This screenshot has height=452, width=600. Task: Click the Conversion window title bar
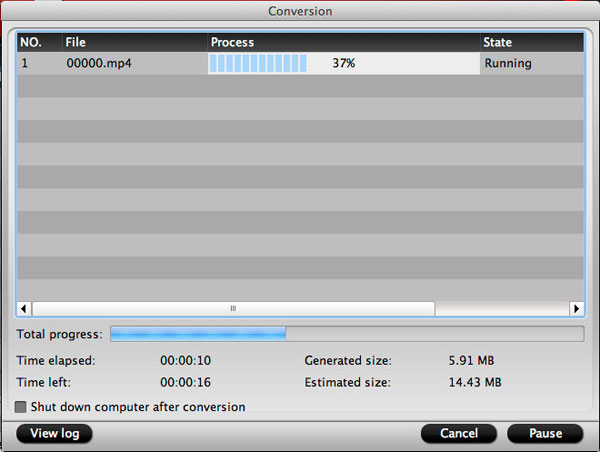300,11
